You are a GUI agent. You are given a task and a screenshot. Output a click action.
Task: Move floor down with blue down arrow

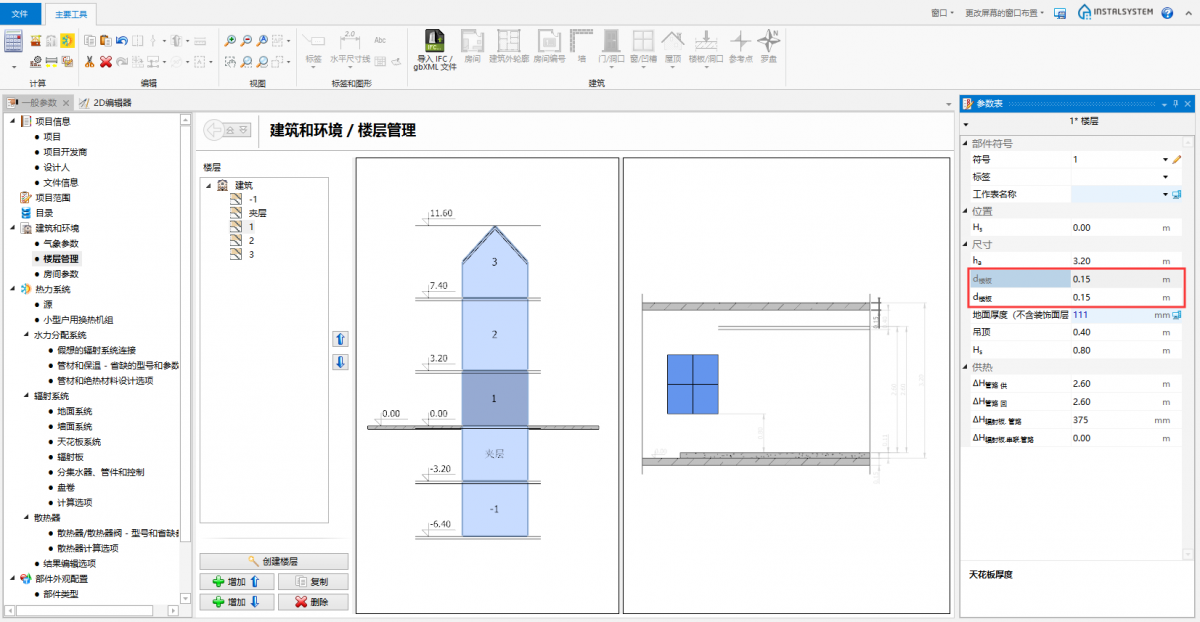(x=340, y=361)
